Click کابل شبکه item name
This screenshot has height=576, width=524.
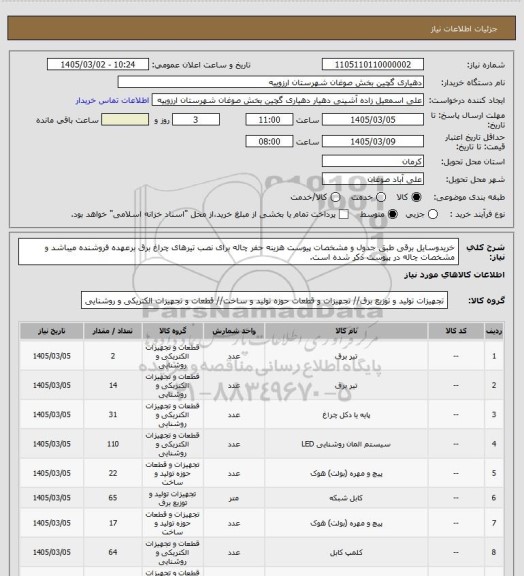(346, 498)
